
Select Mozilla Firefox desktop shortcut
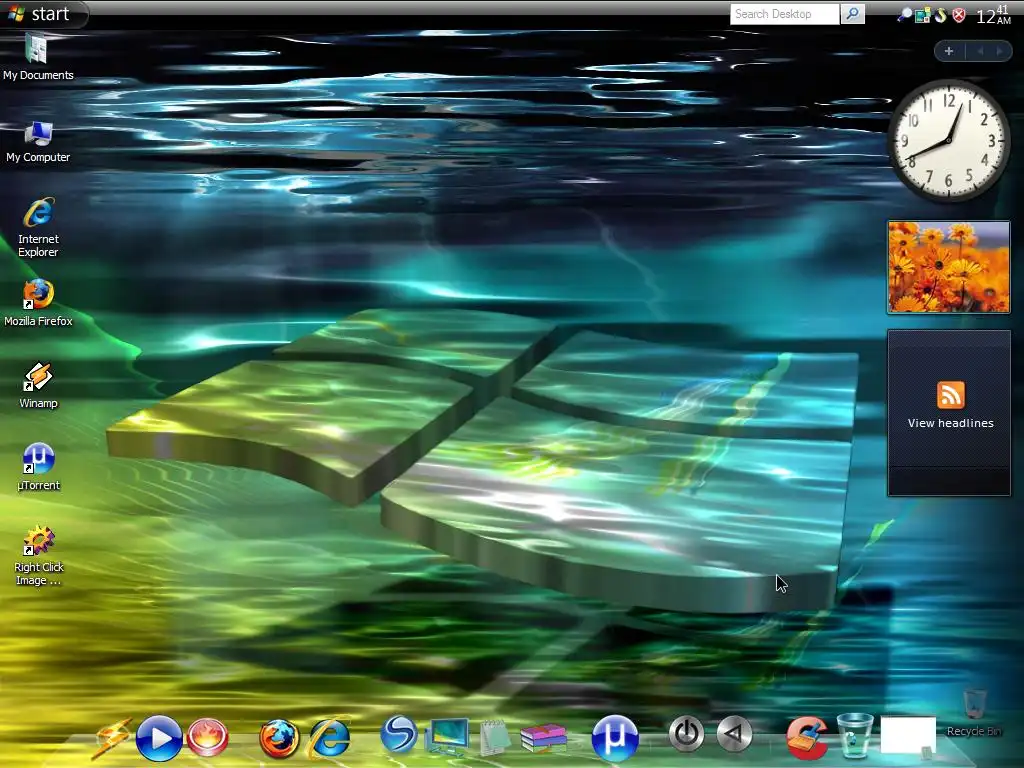(x=38, y=302)
